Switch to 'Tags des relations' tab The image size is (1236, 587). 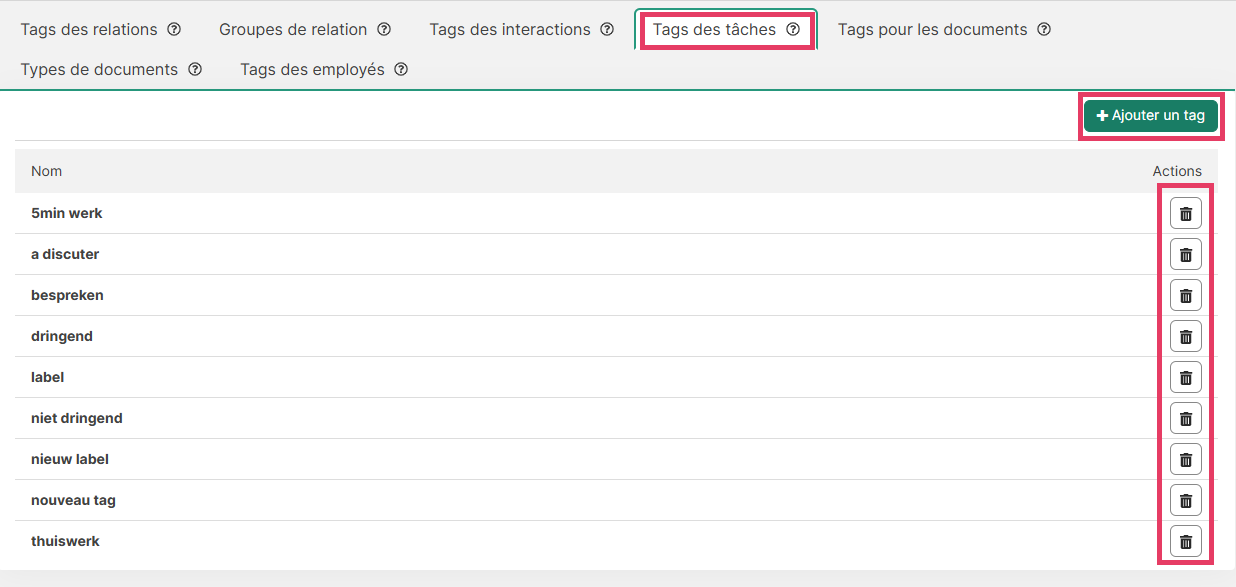click(x=89, y=29)
